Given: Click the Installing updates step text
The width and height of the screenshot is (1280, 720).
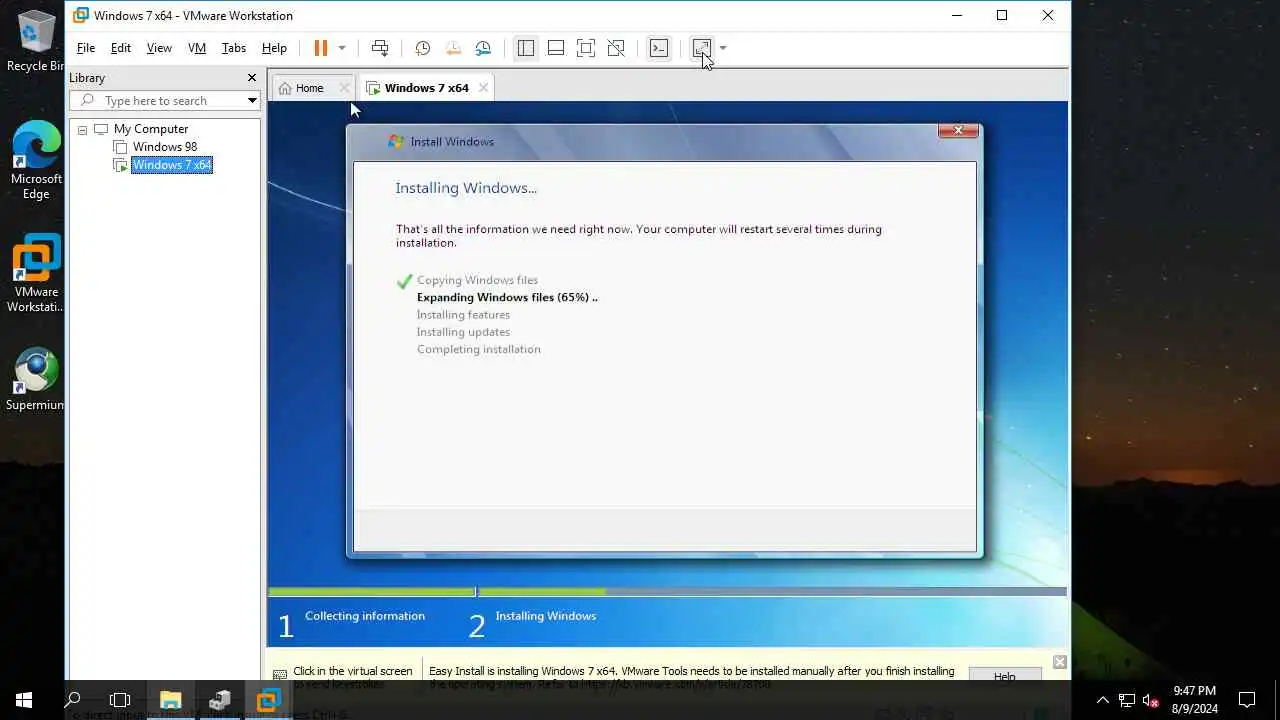Looking at the screenshot, I should (463, 332).
